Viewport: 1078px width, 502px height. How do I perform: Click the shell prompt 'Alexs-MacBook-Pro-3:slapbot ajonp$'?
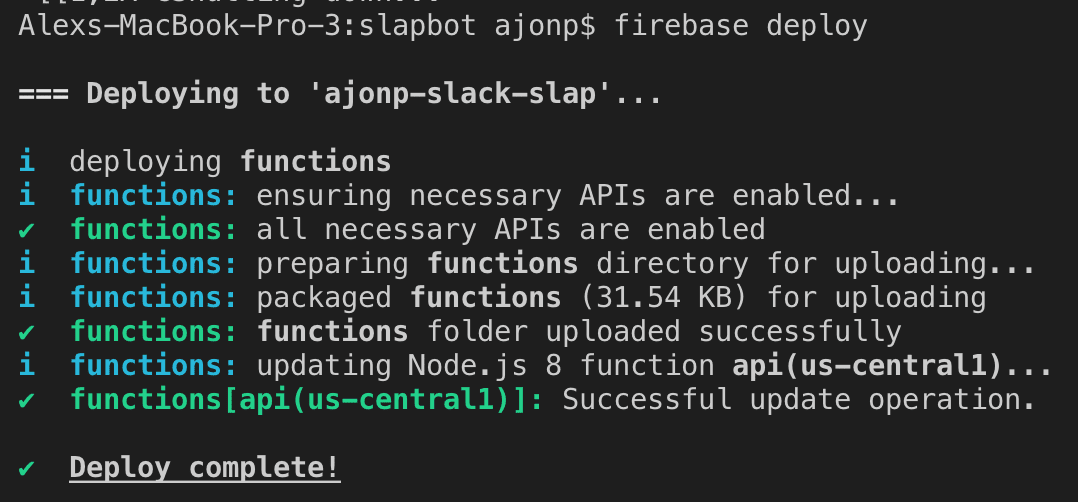[x=307, y=27]
